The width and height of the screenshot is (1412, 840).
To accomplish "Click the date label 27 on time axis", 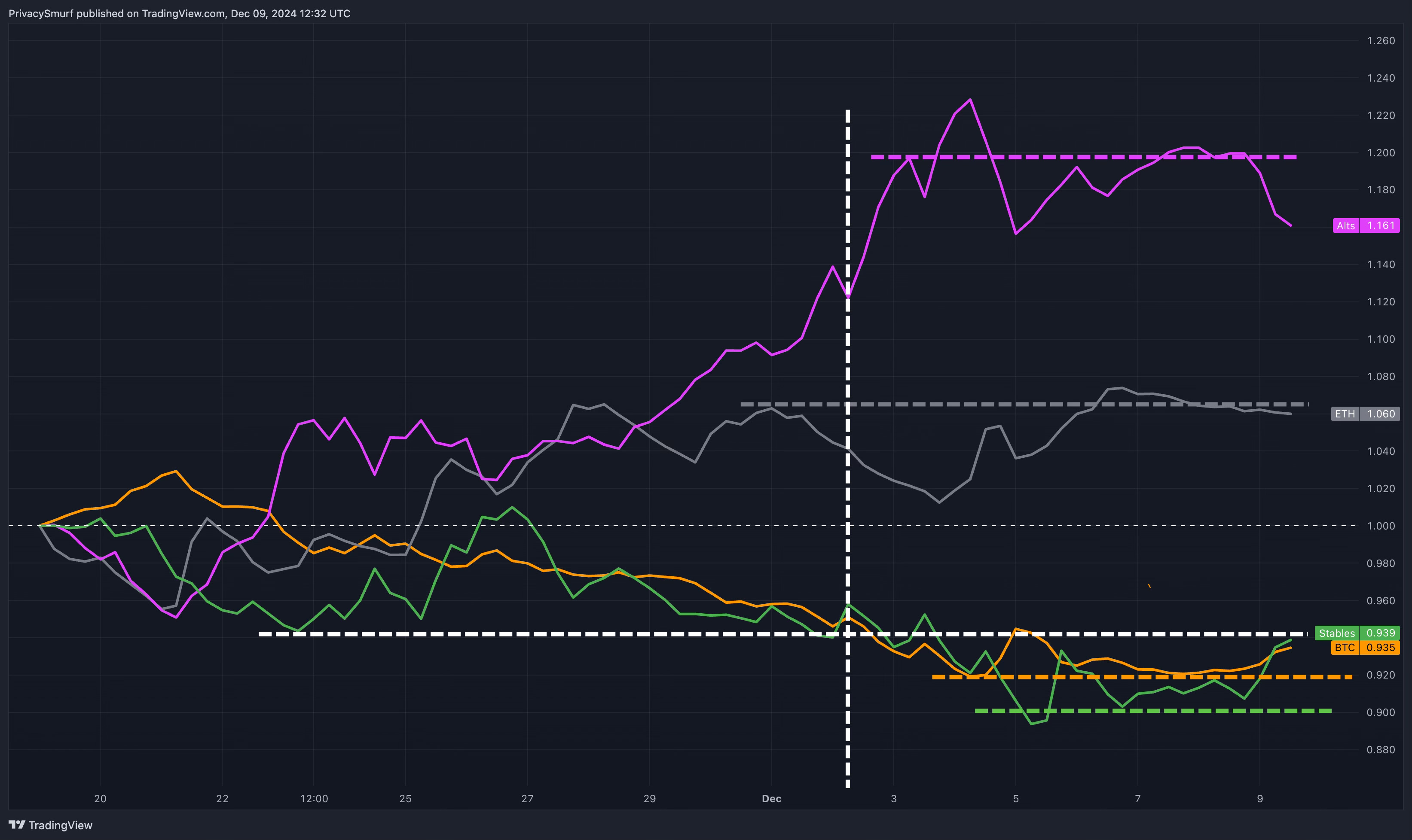I will (527, 799).
